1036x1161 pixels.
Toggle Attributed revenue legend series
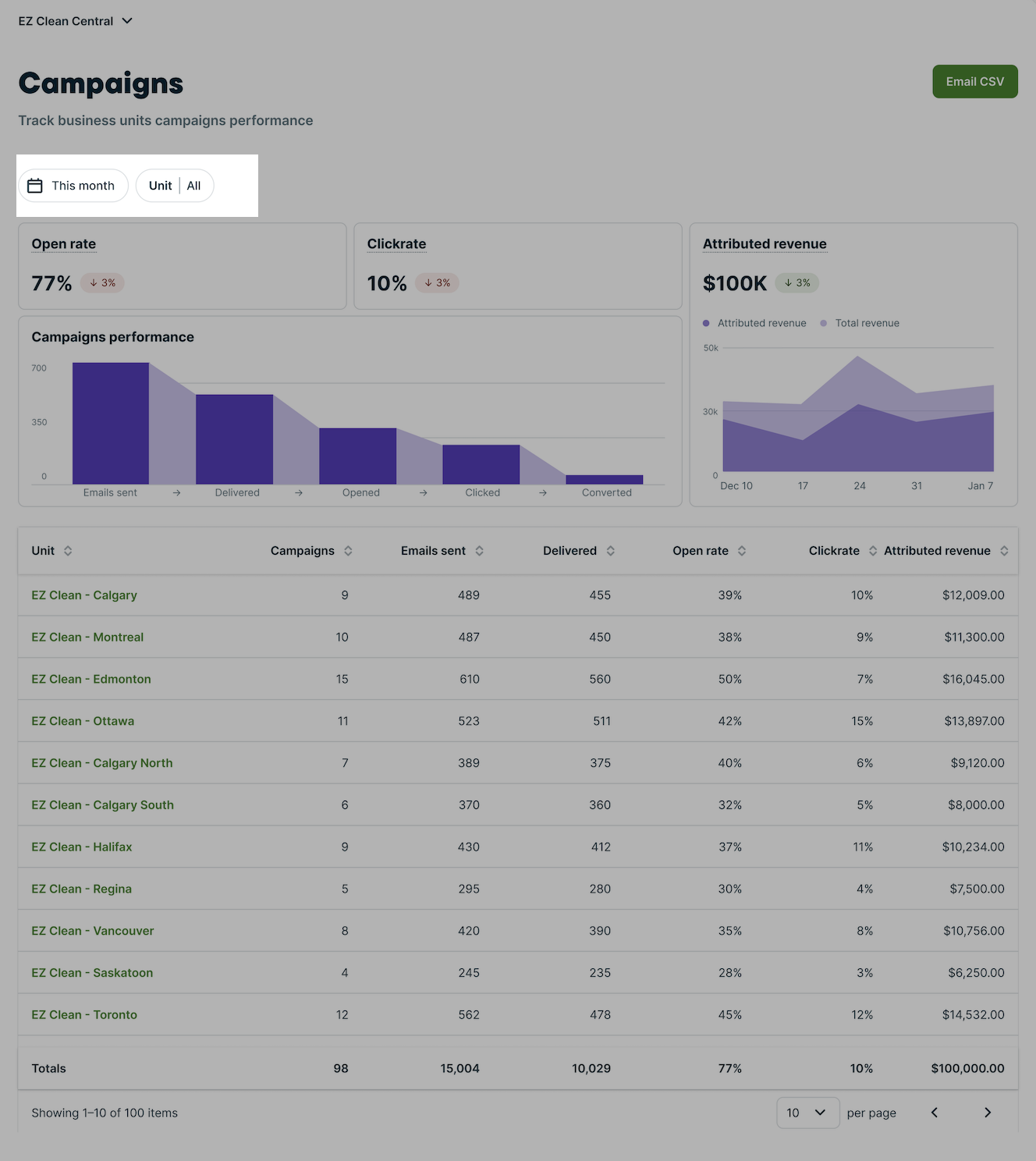754,323
